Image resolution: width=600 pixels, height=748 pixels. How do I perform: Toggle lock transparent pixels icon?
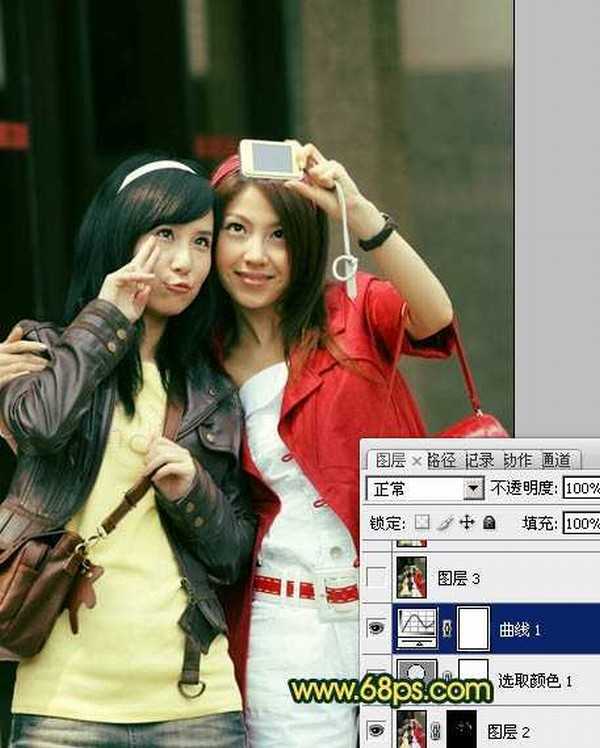point(422,523)
